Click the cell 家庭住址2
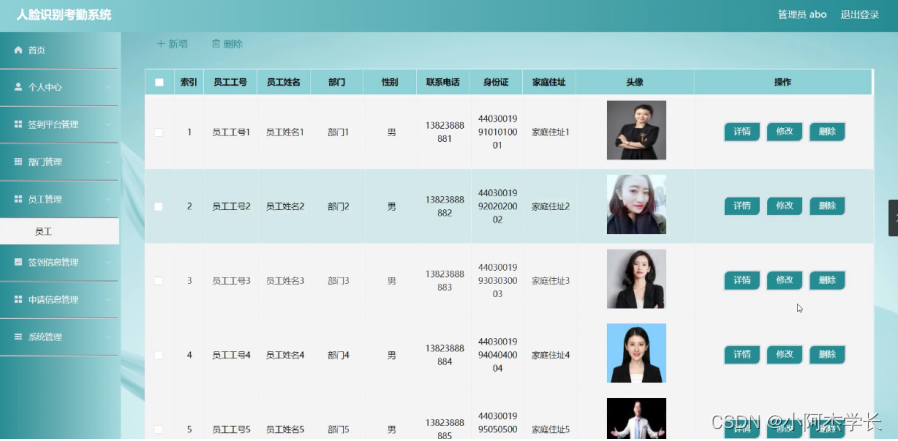This screenshot has width=898, height=441. (550, 207)
